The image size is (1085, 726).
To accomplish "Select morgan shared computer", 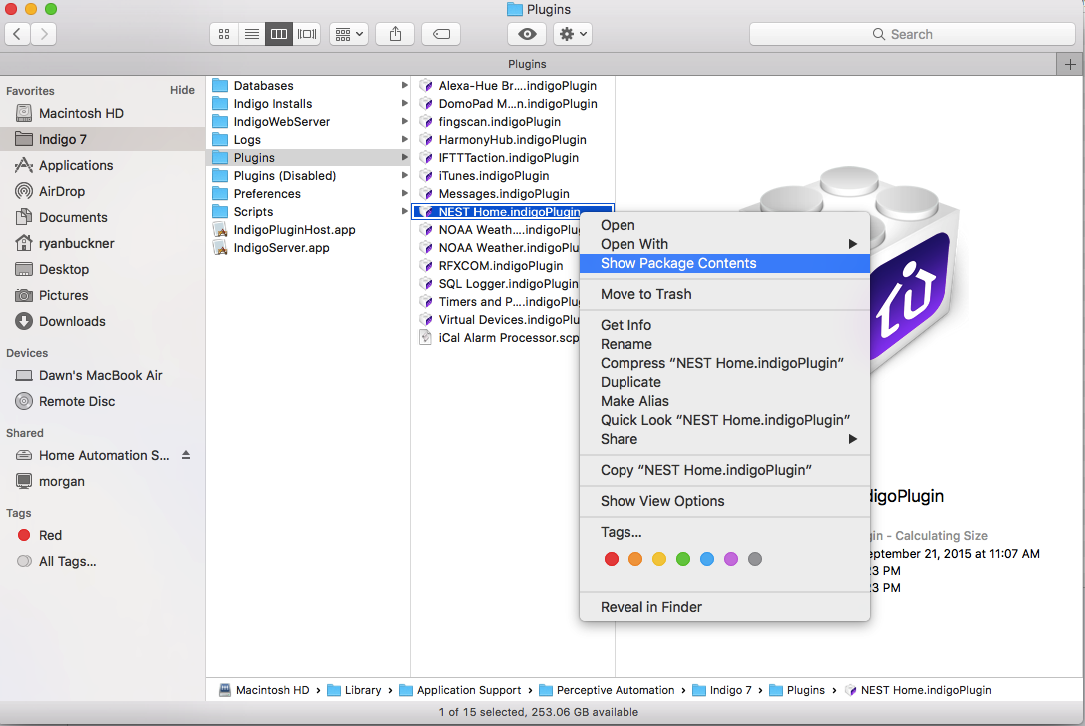I will pyautogui.click(x=102, y=481).
